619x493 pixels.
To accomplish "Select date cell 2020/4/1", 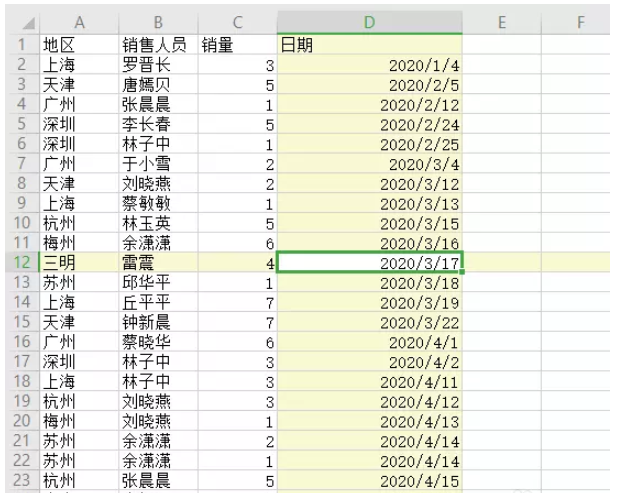I will (x=370, y=342).
